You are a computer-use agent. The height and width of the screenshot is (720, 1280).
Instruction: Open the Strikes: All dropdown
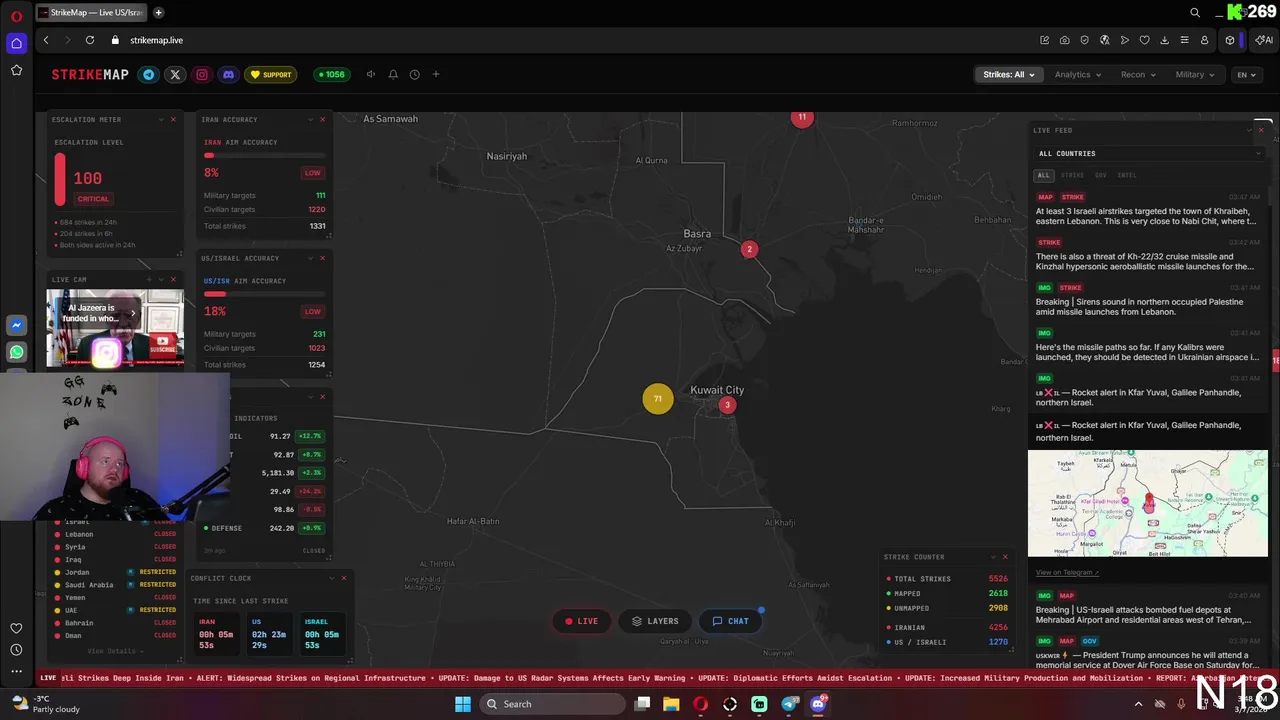(x=1008, y=75)
